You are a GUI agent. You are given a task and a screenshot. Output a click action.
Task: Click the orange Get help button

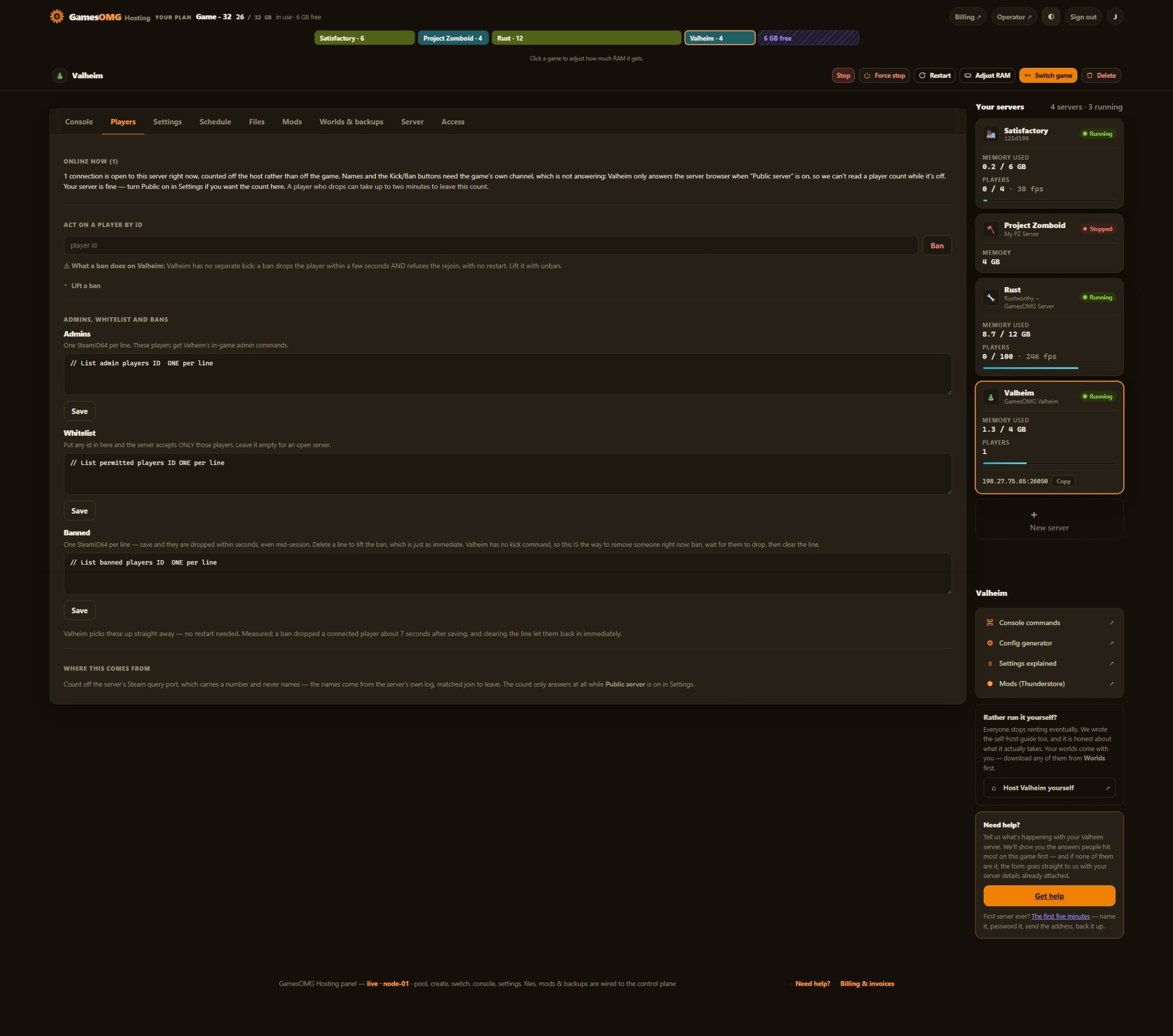click(x=1049, y=896)
